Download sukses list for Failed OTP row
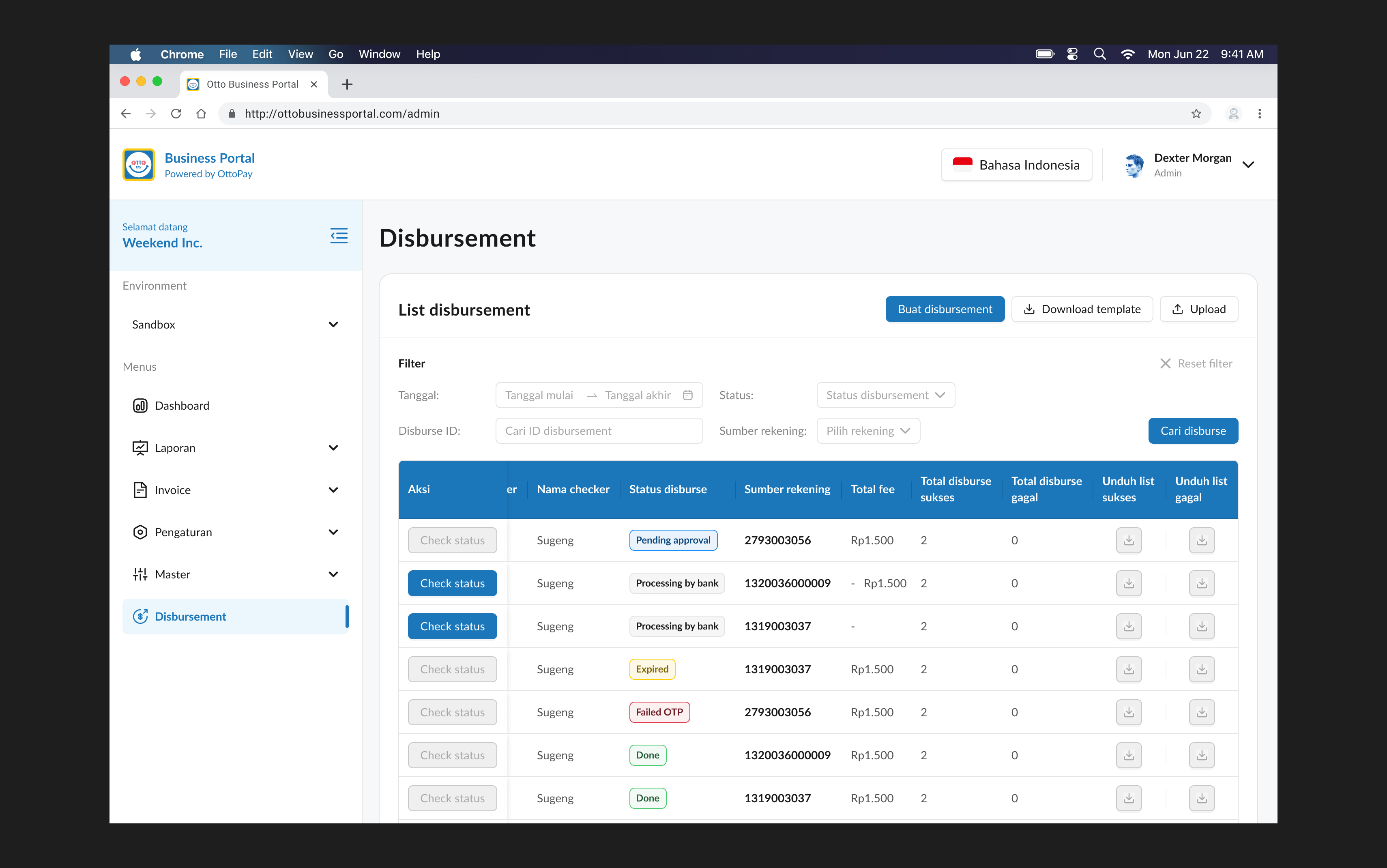Screen dimensions: 1387x868 (x=1128, y=712)
